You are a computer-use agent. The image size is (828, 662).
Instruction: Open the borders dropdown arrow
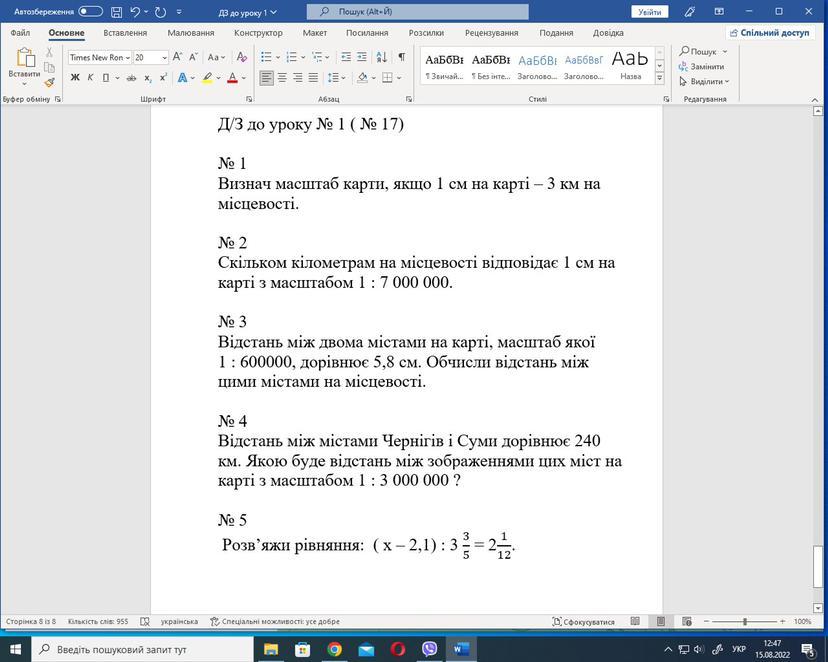click(399, 78)
